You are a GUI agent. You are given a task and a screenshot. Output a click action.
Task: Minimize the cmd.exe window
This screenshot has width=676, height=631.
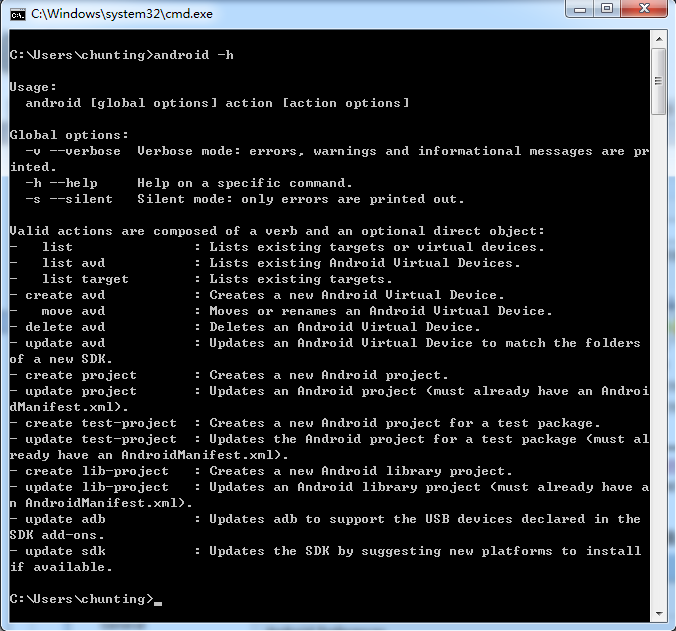[580, 9]
